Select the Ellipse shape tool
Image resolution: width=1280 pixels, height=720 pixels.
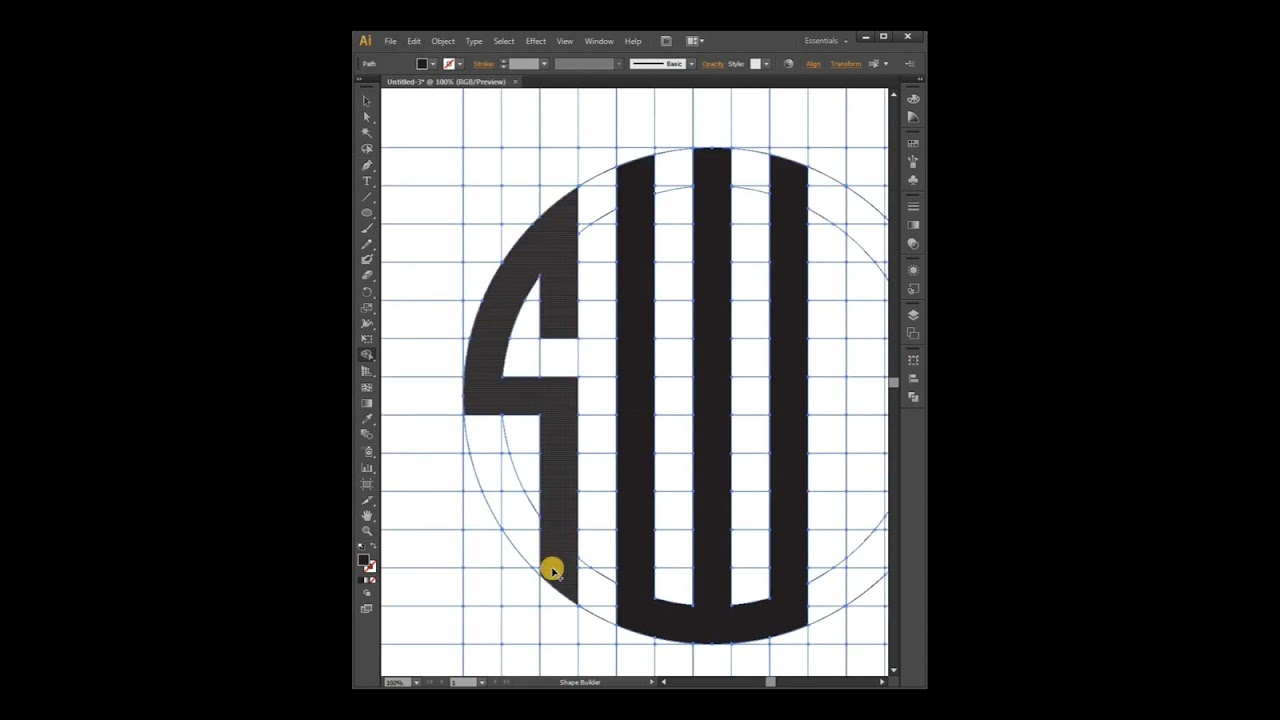[x=367, y=213]
